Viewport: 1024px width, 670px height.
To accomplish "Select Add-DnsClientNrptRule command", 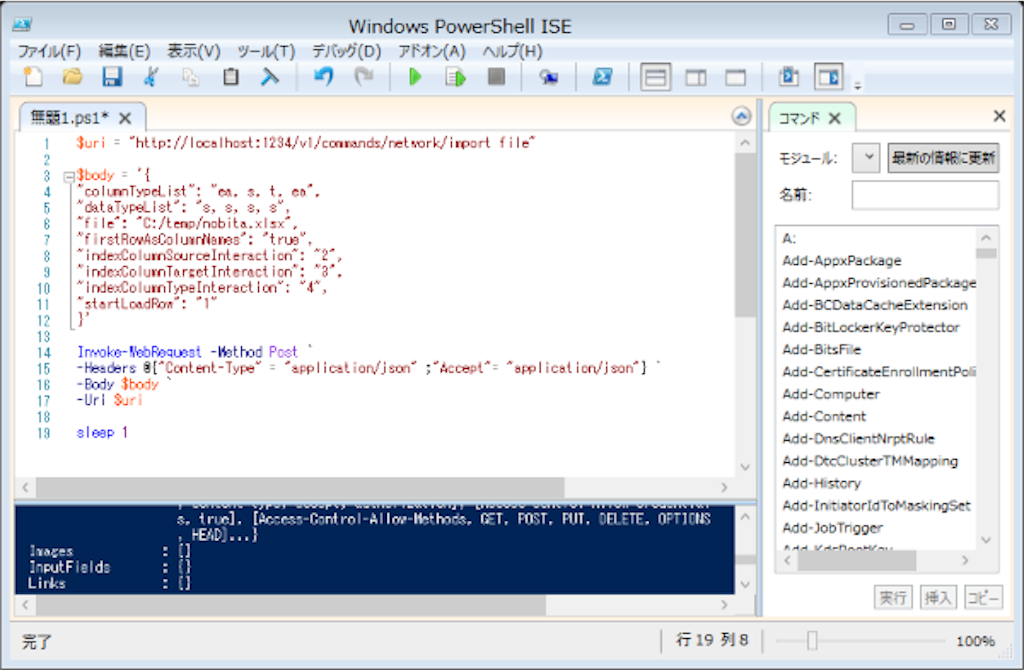I will [858, 438].
